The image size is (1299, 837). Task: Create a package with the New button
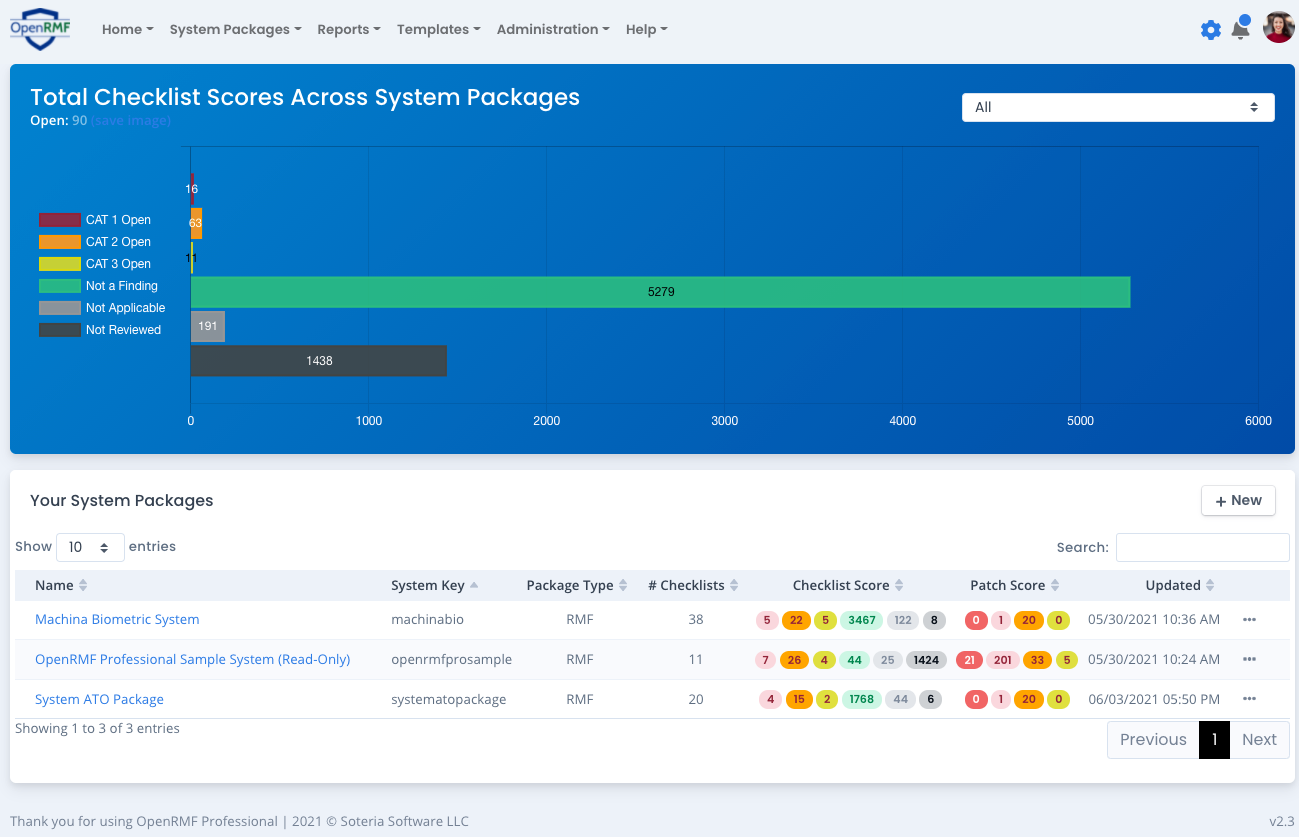(1238, 500)
